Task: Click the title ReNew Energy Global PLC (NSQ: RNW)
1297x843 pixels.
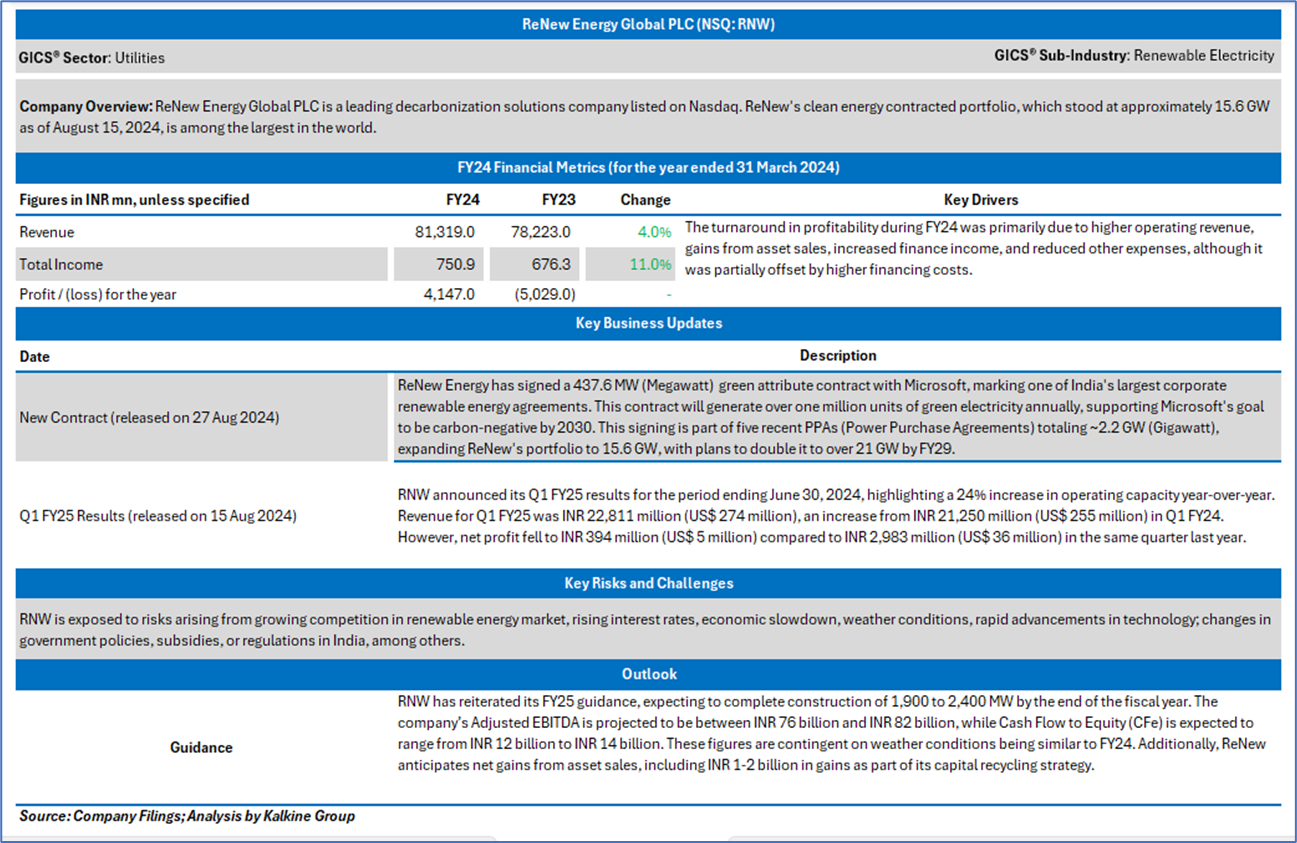Action: click(x=648, y=25)
